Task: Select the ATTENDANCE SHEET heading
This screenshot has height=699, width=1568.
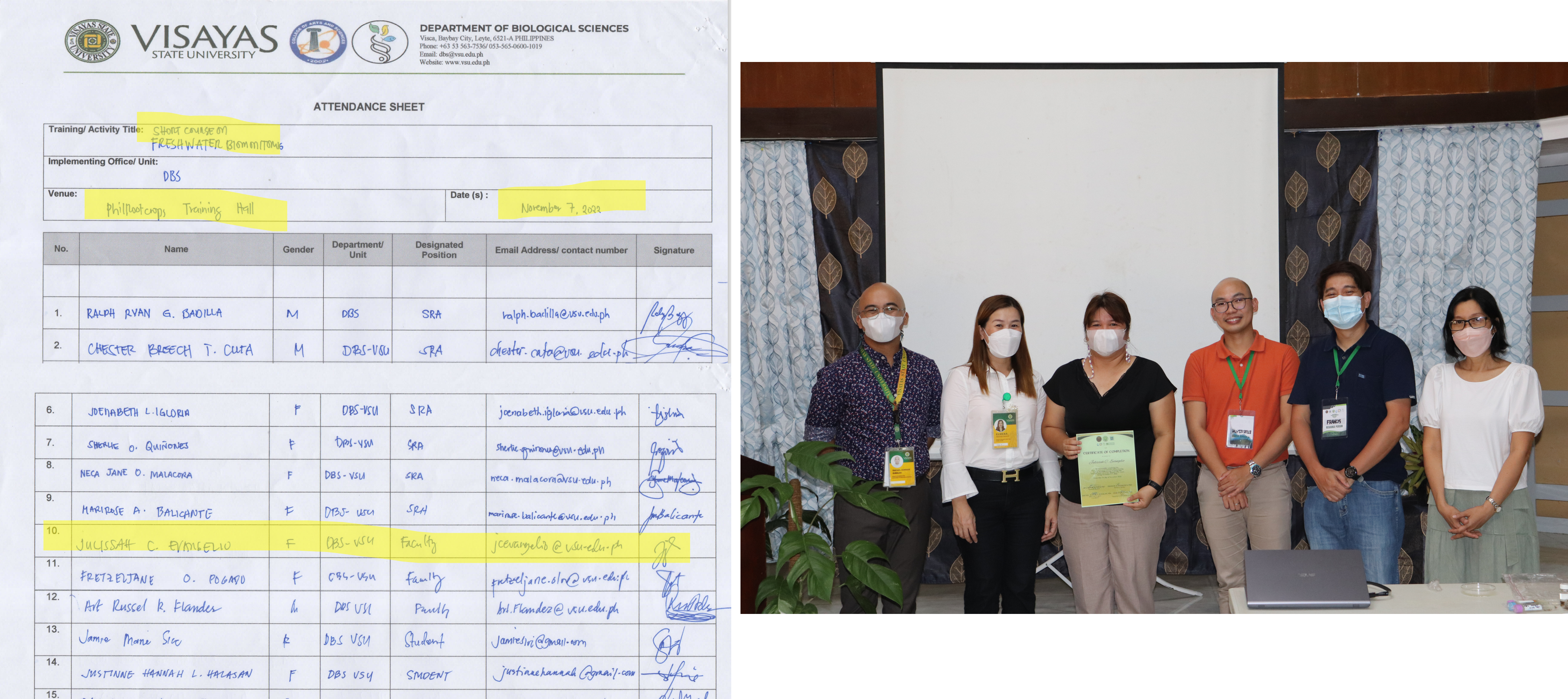Action: point(369,107)
